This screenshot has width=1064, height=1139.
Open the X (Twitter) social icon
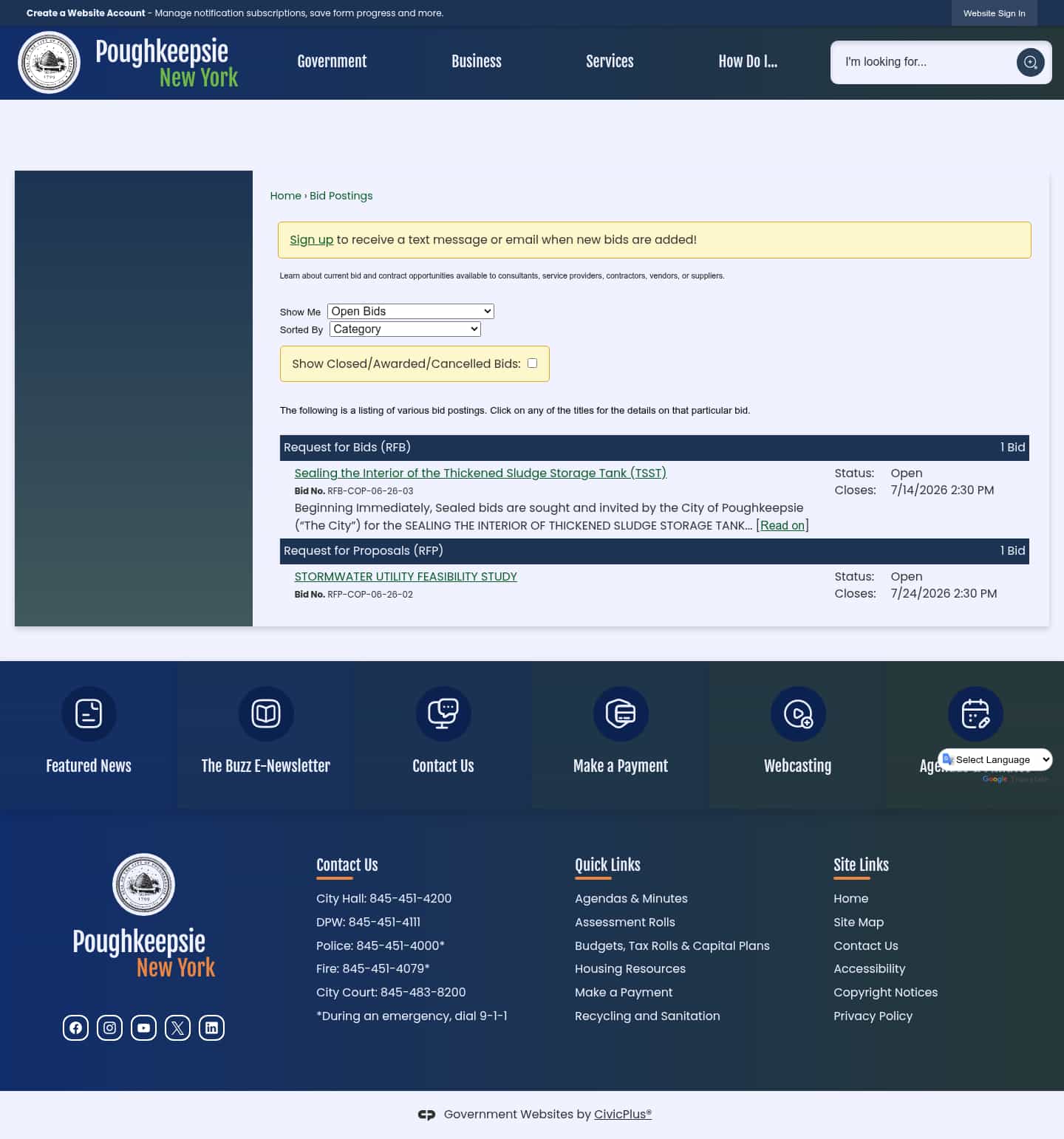click(177, 1027)
